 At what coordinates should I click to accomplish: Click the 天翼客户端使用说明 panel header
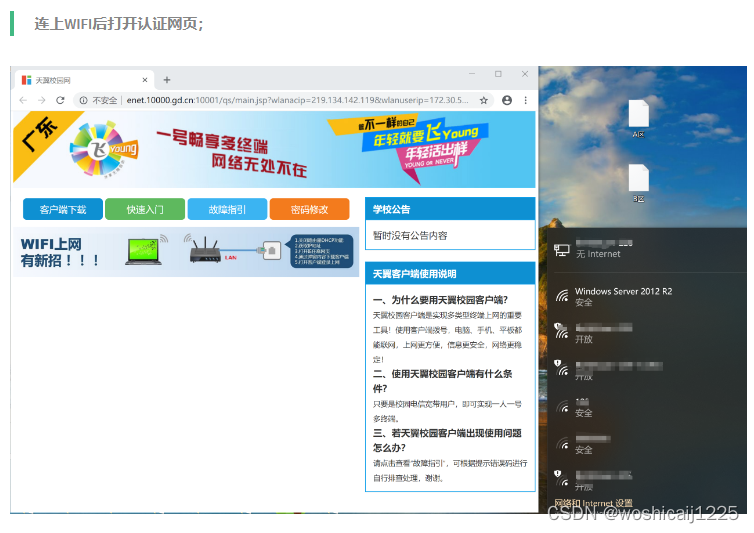point(450,274)
